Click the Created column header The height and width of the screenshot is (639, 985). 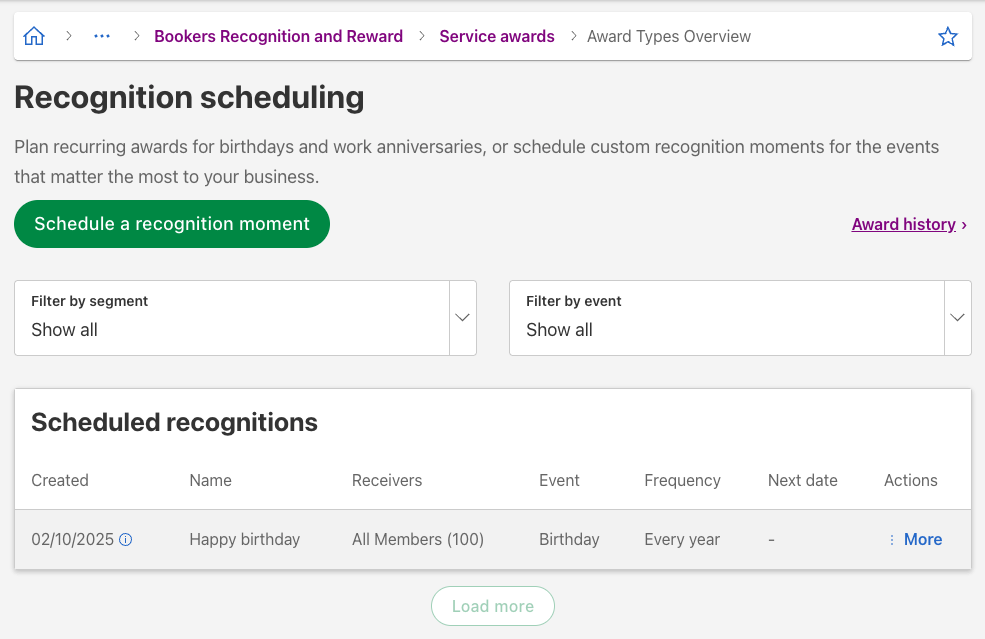(60, 480)
